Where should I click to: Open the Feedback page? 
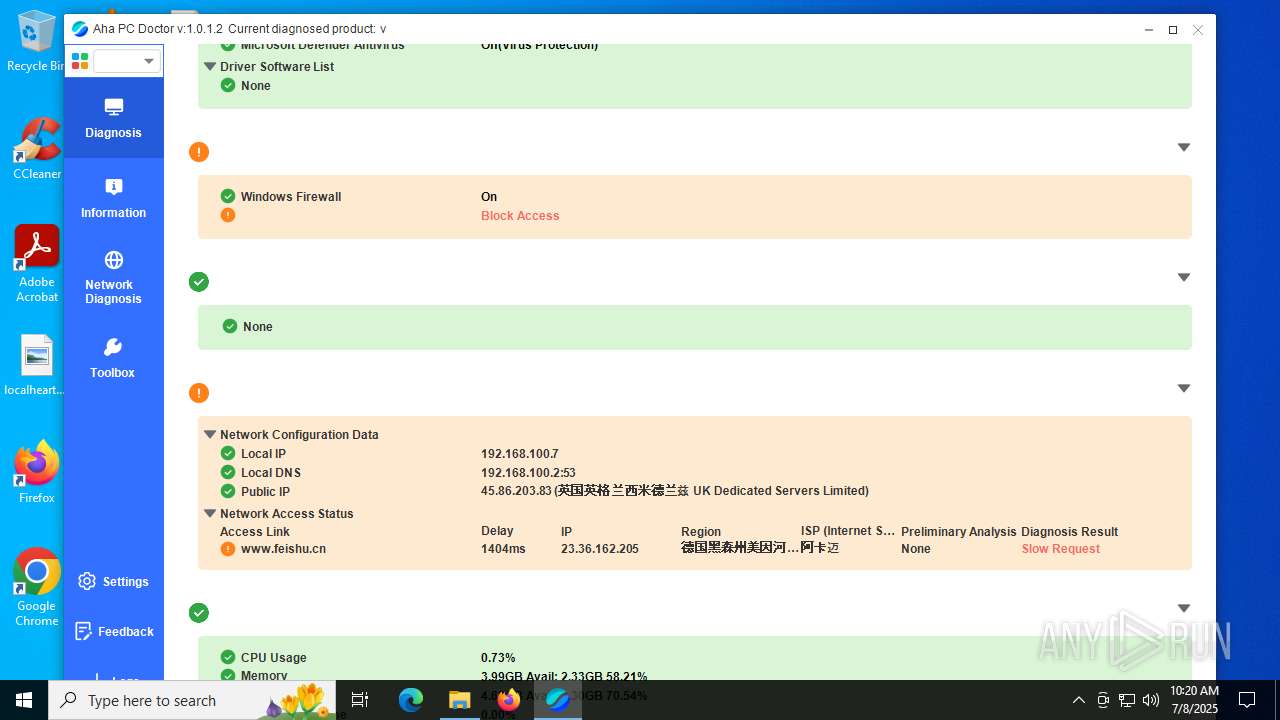113,631
